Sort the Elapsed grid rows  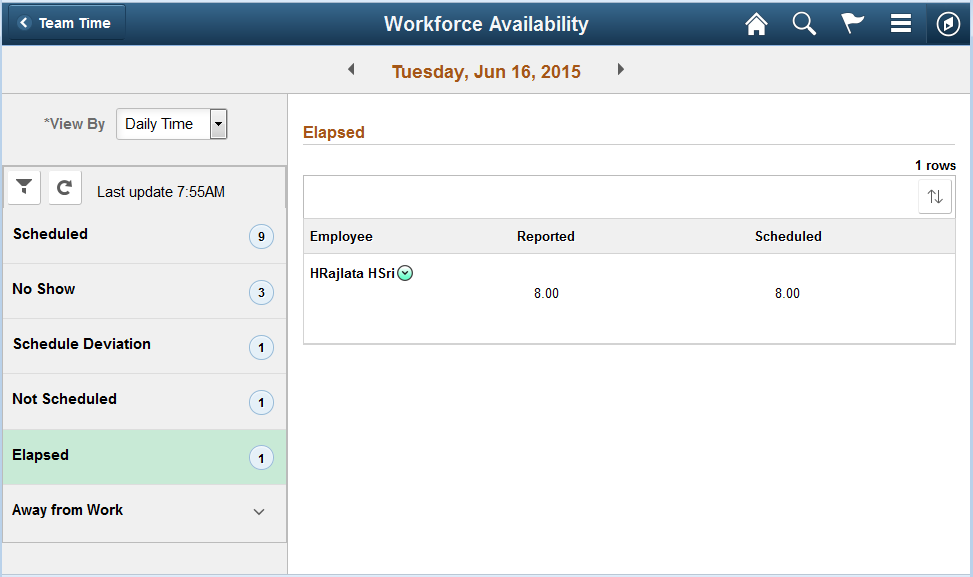pyautogui.click(x=935, y=197)
